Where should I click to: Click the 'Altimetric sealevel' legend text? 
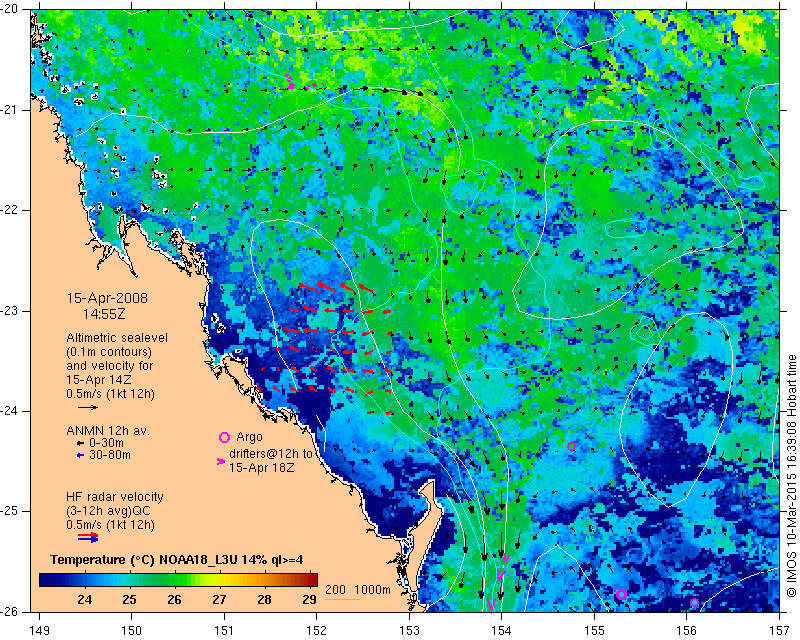pos(117,338)
